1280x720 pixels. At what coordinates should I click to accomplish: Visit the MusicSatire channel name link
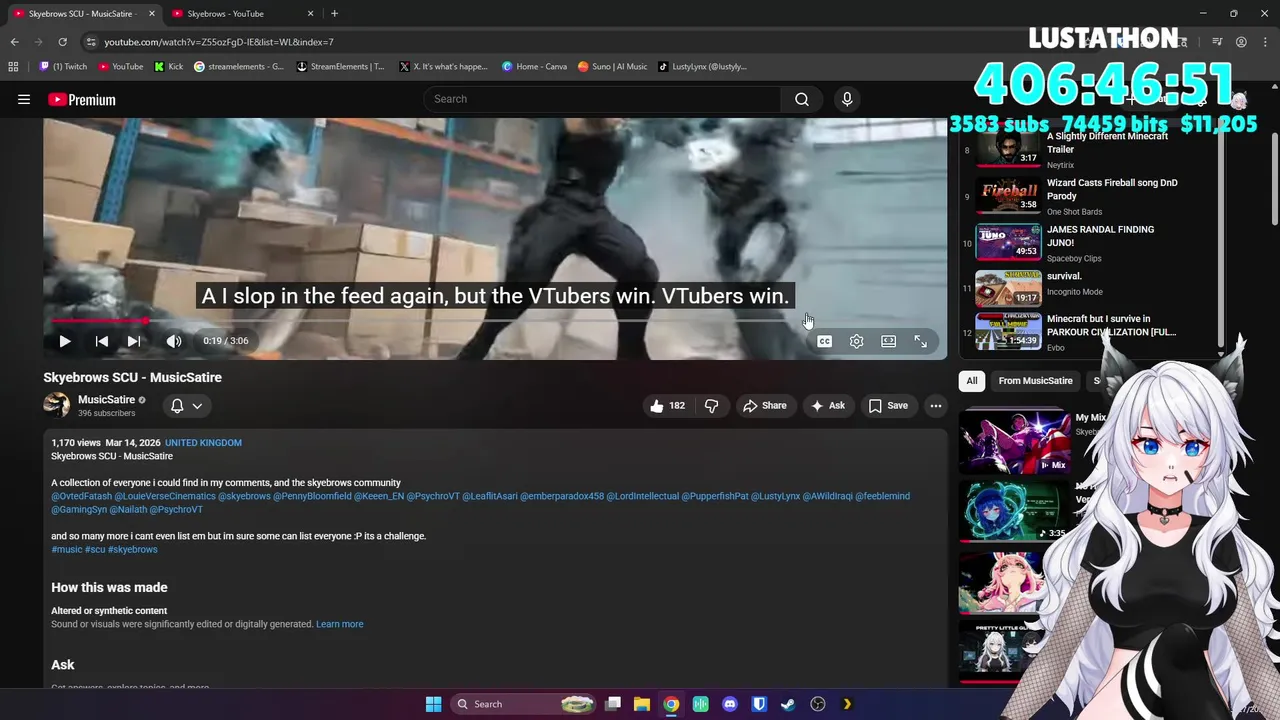click(x=106, y=400)
